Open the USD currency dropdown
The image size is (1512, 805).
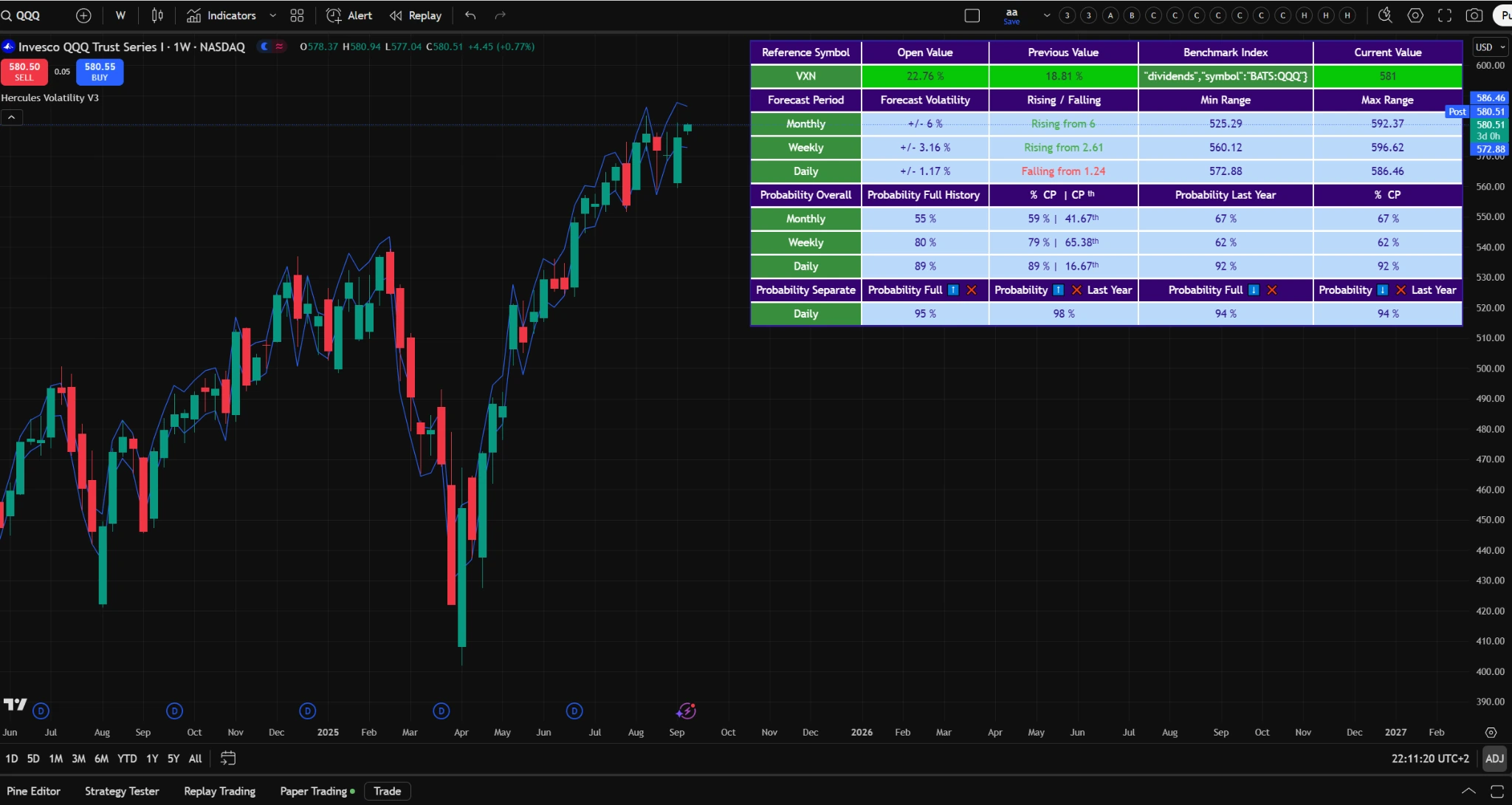click(1490, 47)
